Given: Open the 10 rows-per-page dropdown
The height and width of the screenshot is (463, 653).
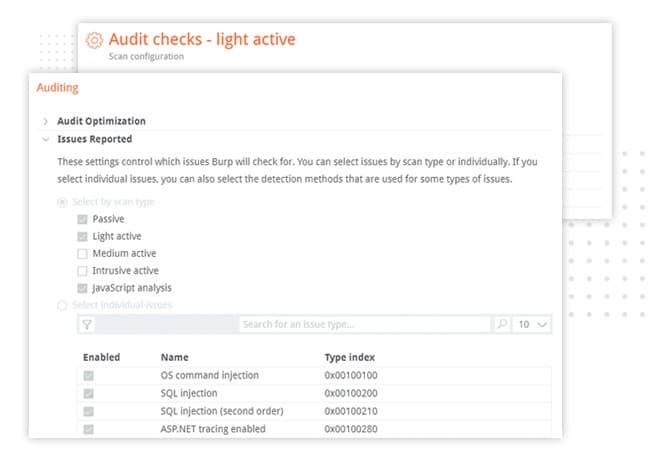Looking at the screenshot, I should coord(532,324).
